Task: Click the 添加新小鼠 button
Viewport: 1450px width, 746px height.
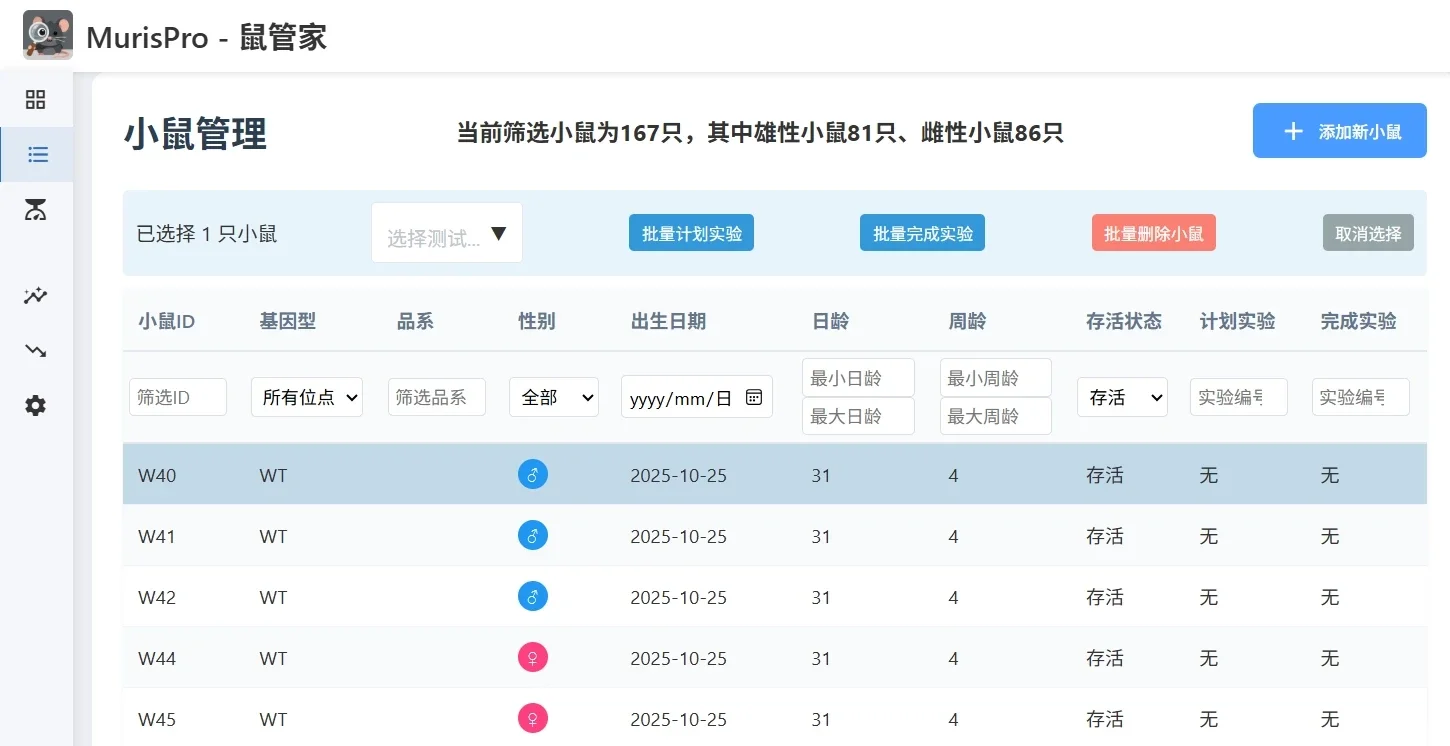Action: (x=1339, y=130)
